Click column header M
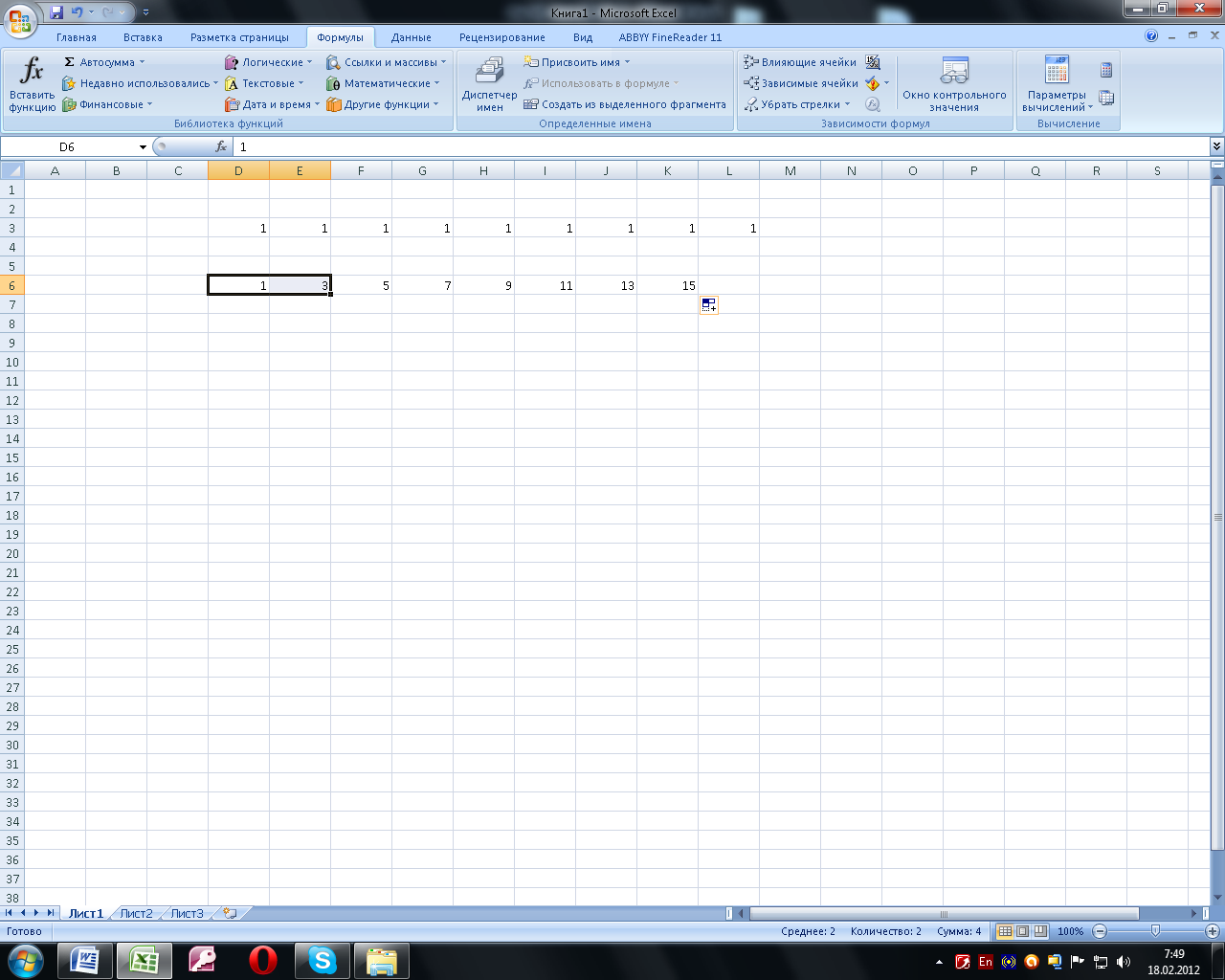 pos(790,170)
